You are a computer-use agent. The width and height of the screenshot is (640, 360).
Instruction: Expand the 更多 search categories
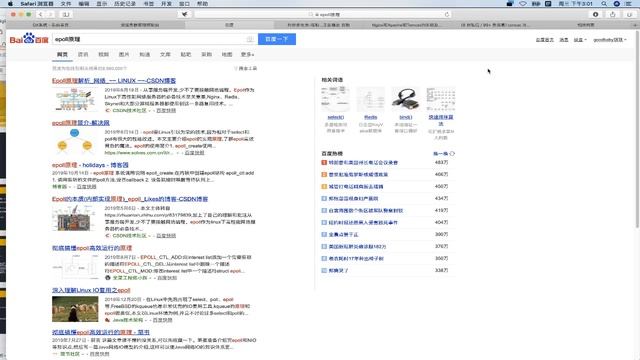[247, 54]
